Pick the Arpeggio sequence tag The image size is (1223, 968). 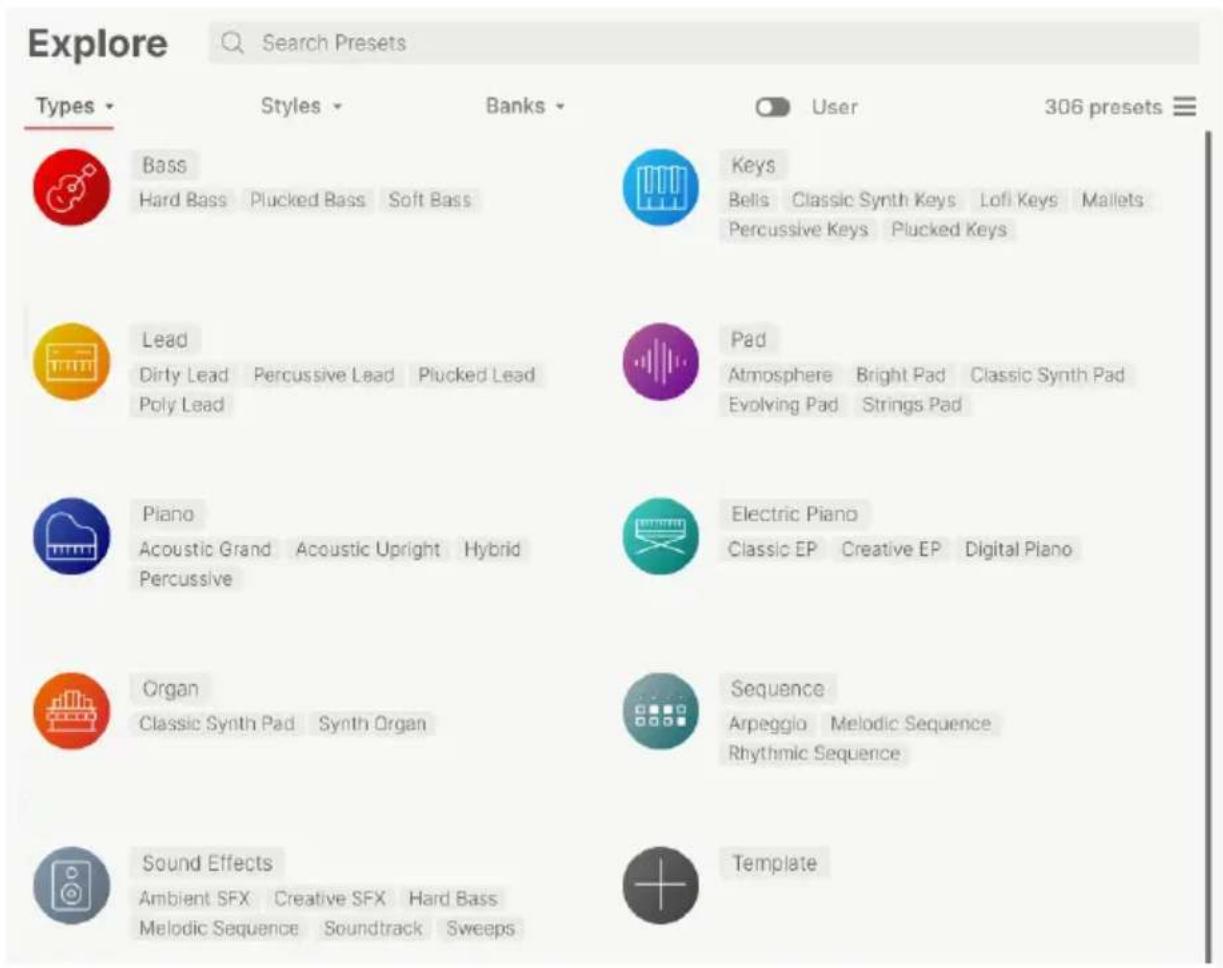click(767, 724)
